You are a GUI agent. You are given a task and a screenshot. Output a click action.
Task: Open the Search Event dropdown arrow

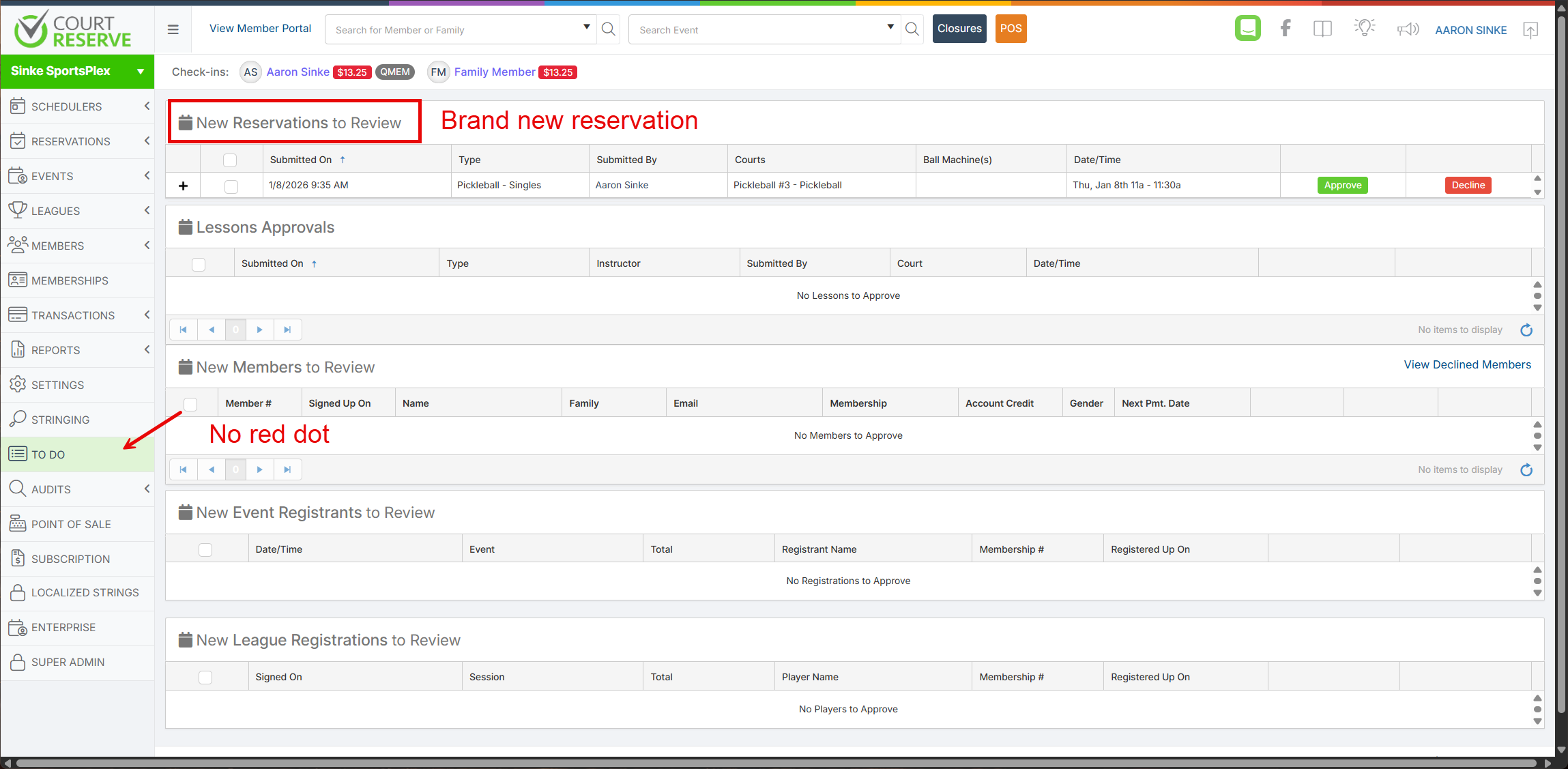click(890, 27)
